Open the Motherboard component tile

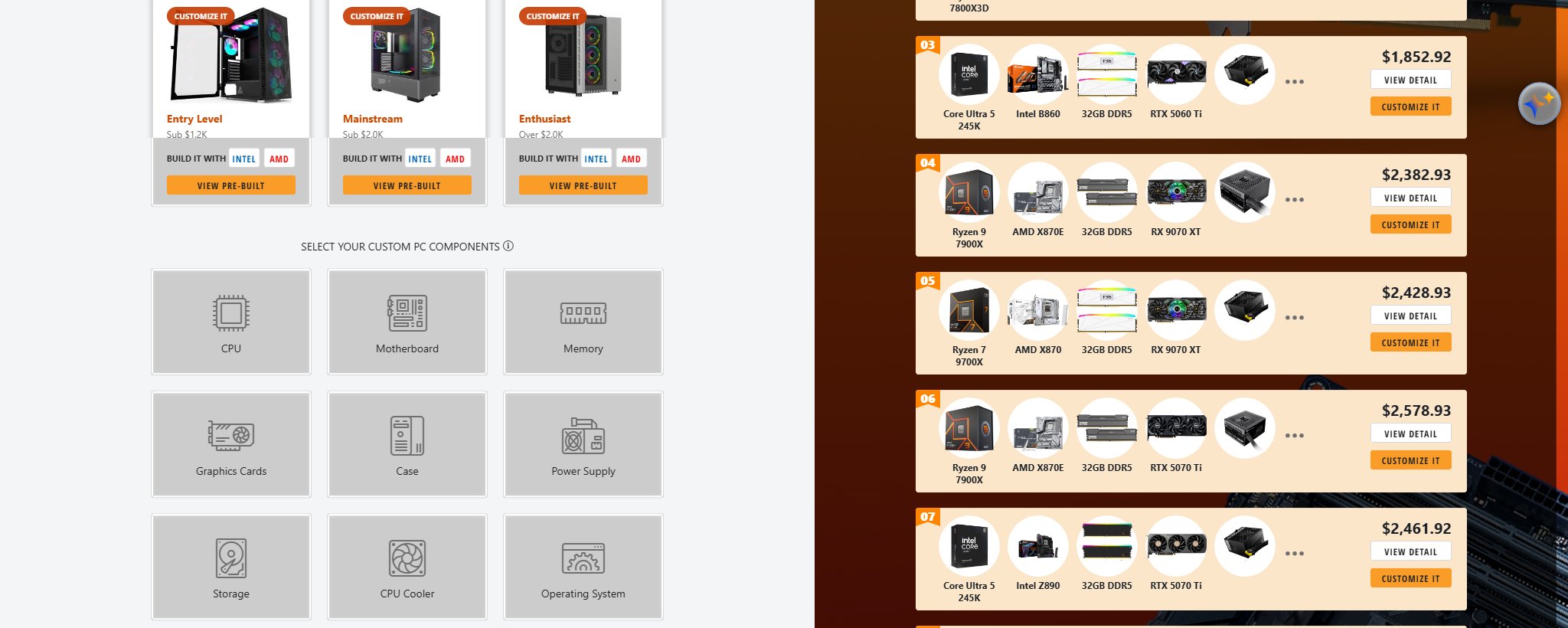[407, 322]
